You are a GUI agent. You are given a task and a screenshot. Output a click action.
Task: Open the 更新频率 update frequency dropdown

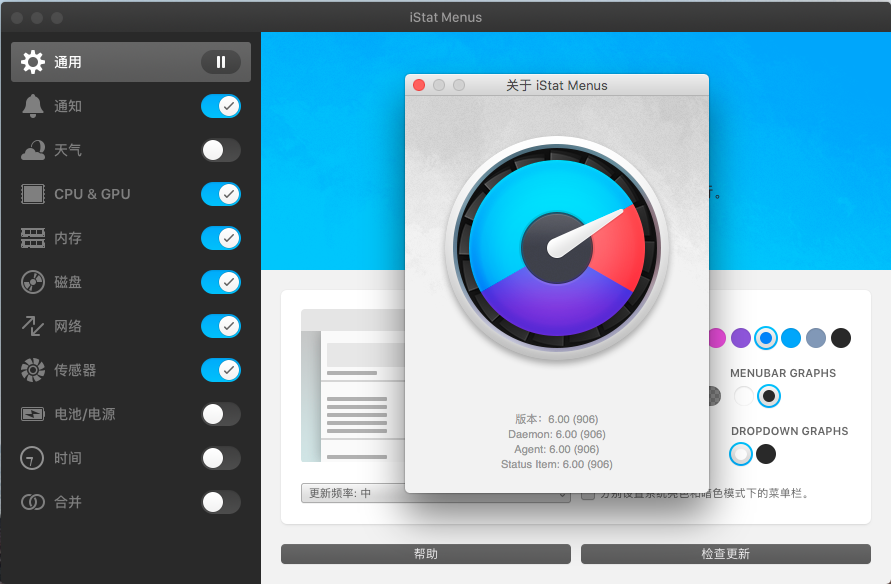[435, 493]
